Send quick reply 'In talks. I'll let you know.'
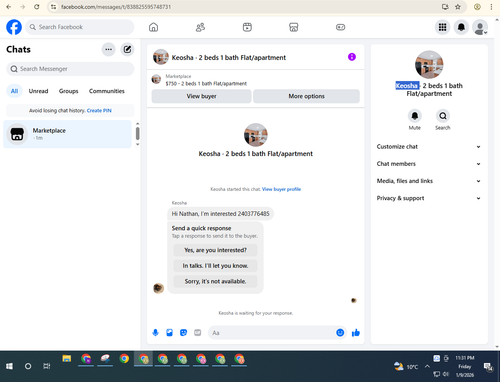This screenshot has width=500, height=382. coord(215,266)
